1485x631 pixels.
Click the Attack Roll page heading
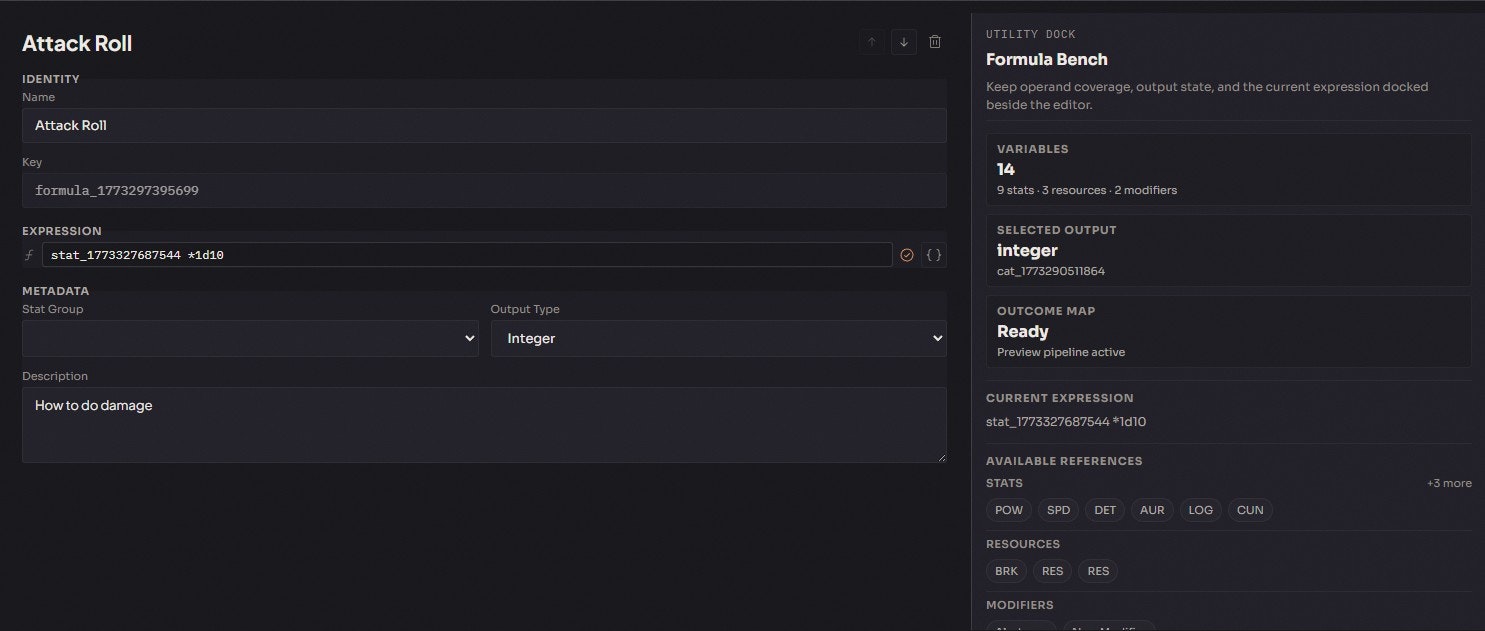click(x=77, y=43)
